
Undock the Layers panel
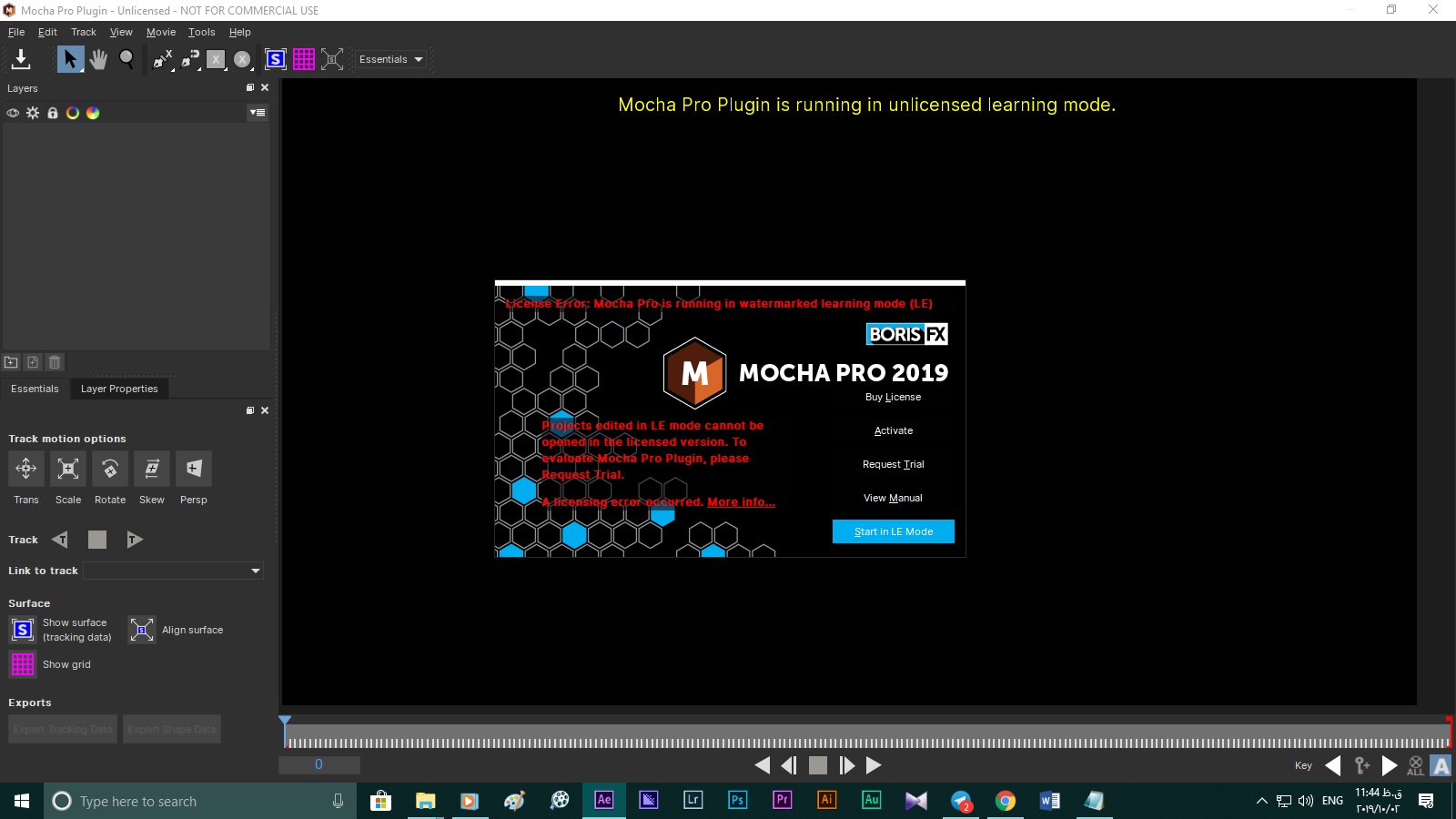click(250, 87)
